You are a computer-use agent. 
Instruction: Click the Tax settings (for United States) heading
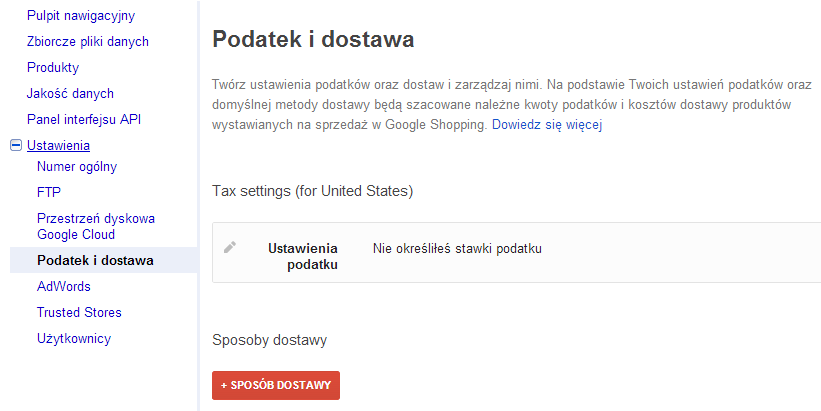pyautogui.click(x=313, y=190)
